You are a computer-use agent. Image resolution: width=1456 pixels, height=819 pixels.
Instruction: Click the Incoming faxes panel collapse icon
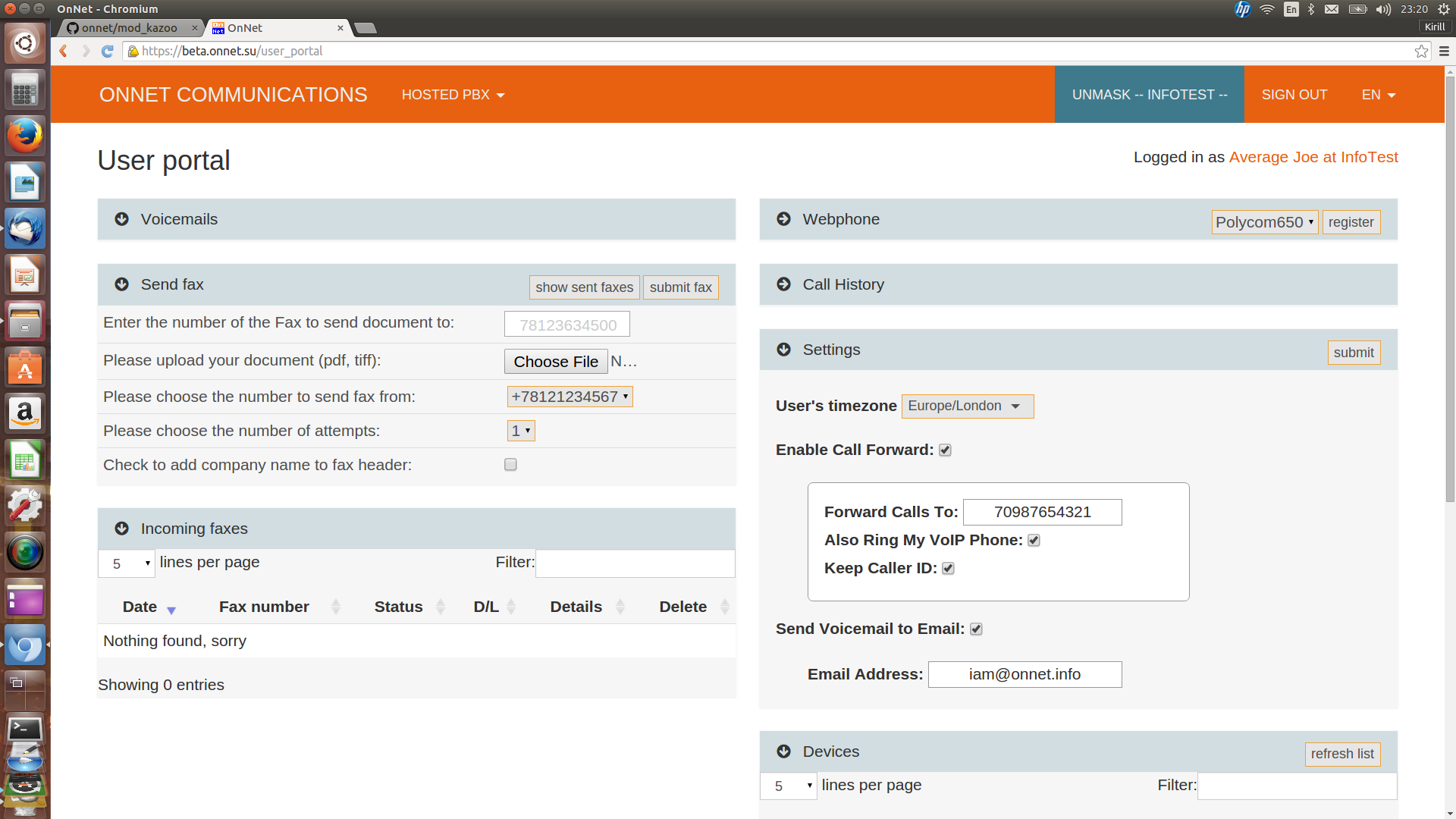click(x=121, y=528)
